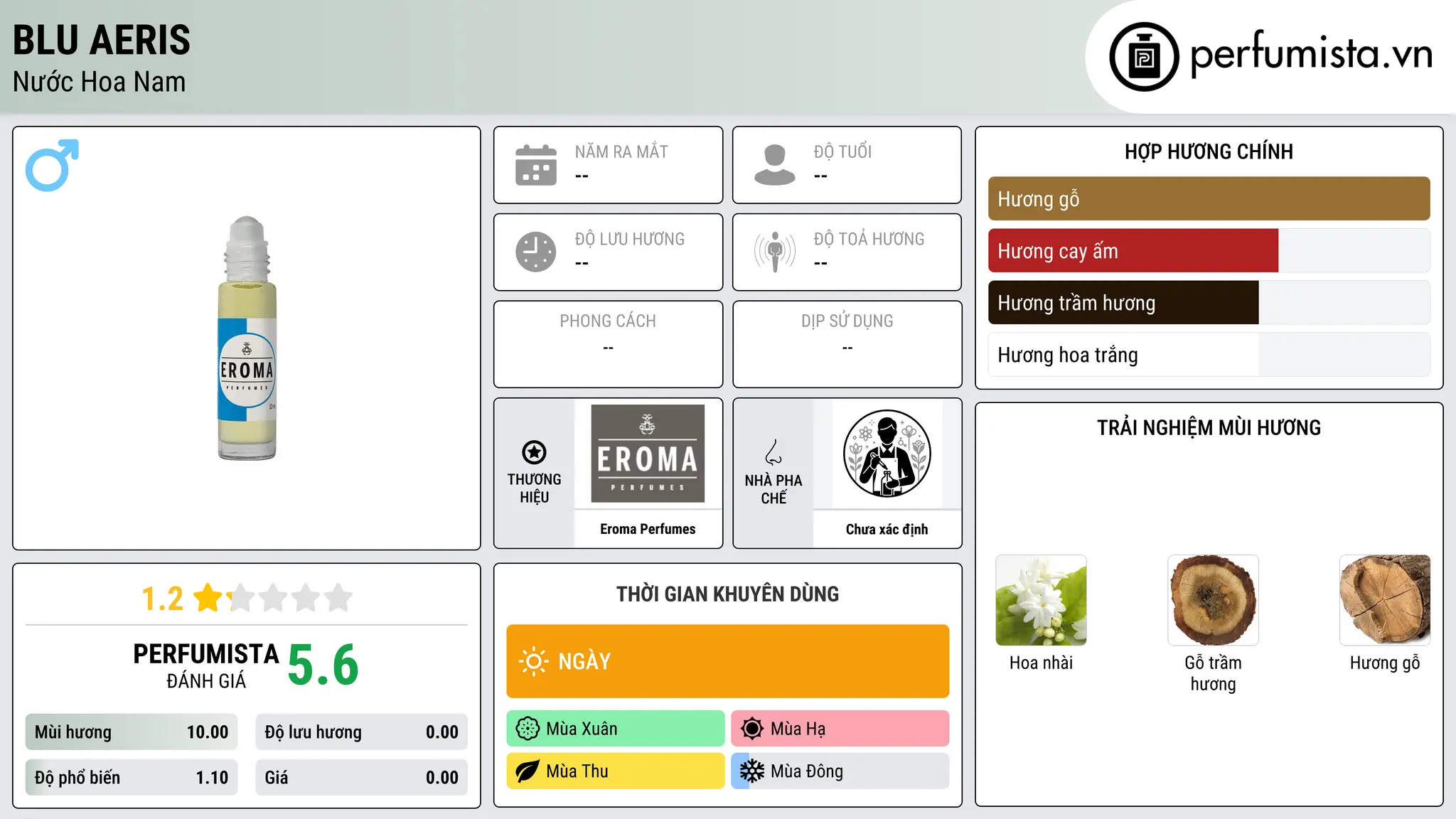Click the Gỗ trầm hương note caption
The image size is (1456, 819).
(1213, 673)
